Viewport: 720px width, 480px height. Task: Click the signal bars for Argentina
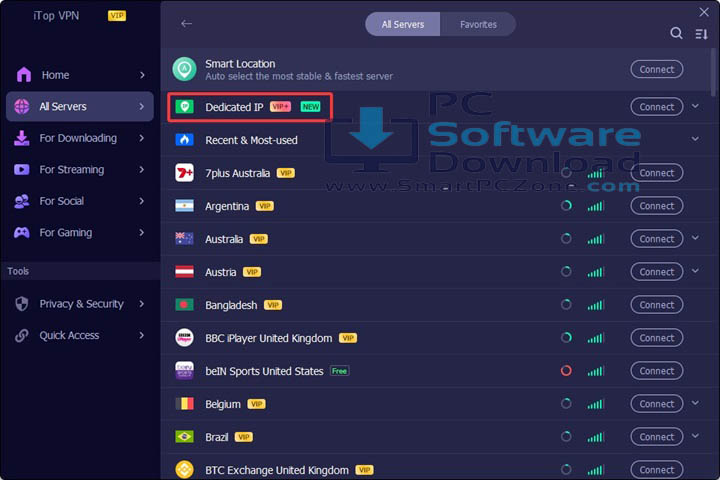point(596,206)
